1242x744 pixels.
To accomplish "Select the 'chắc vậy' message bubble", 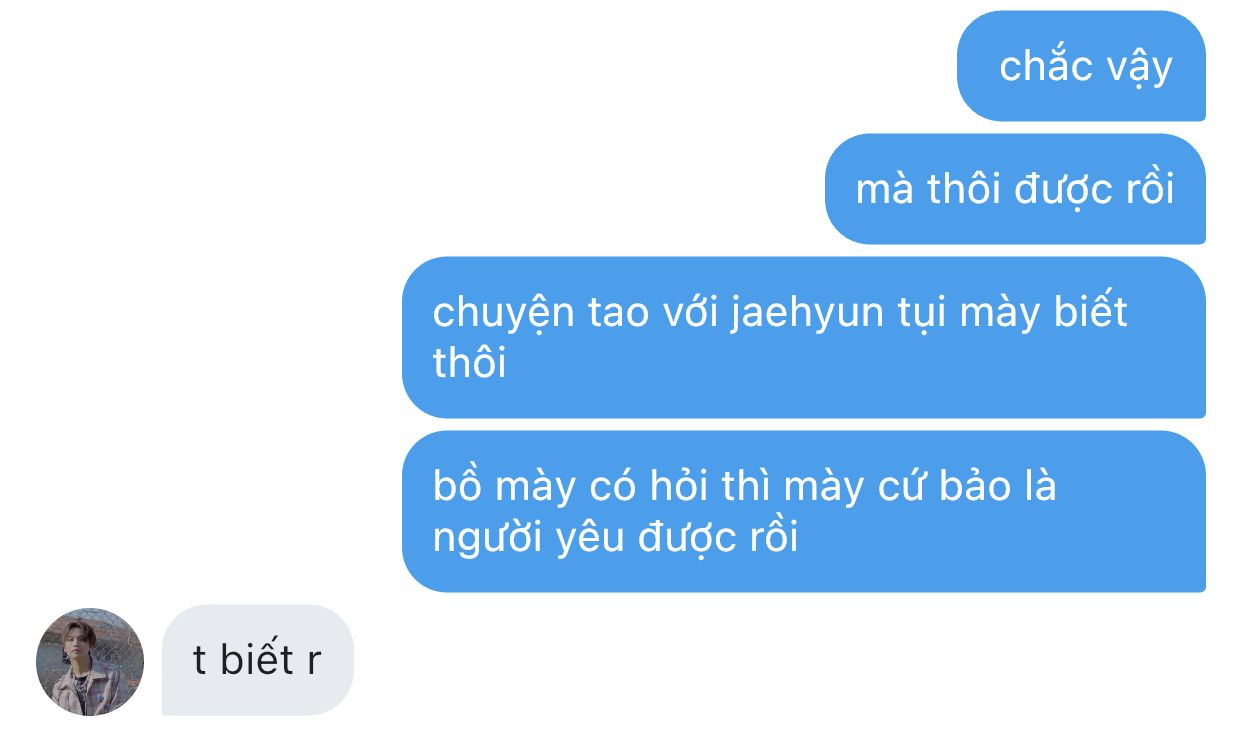I will 1081,66.
